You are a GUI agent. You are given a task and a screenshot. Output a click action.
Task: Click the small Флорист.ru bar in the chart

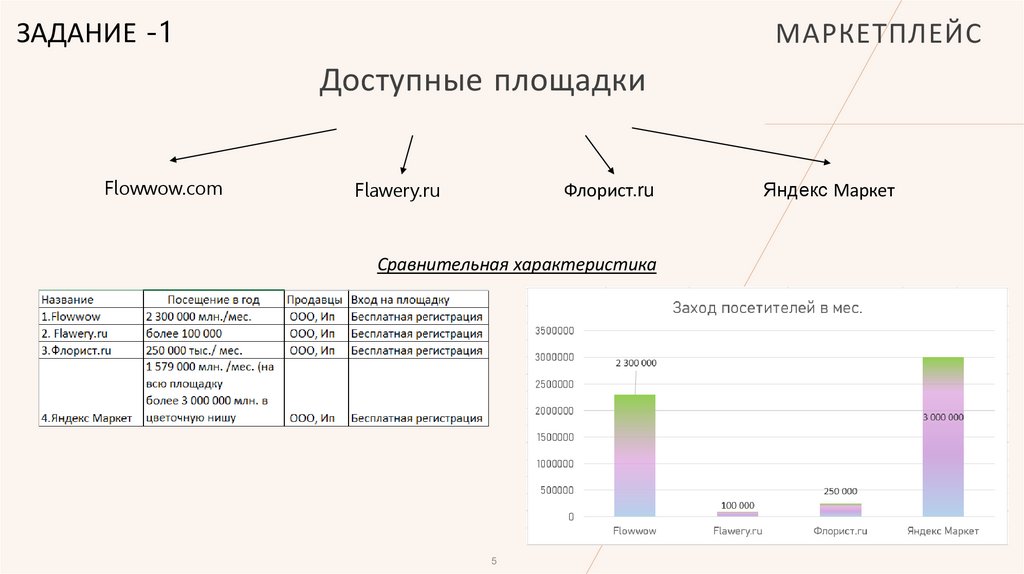[840, 510]
